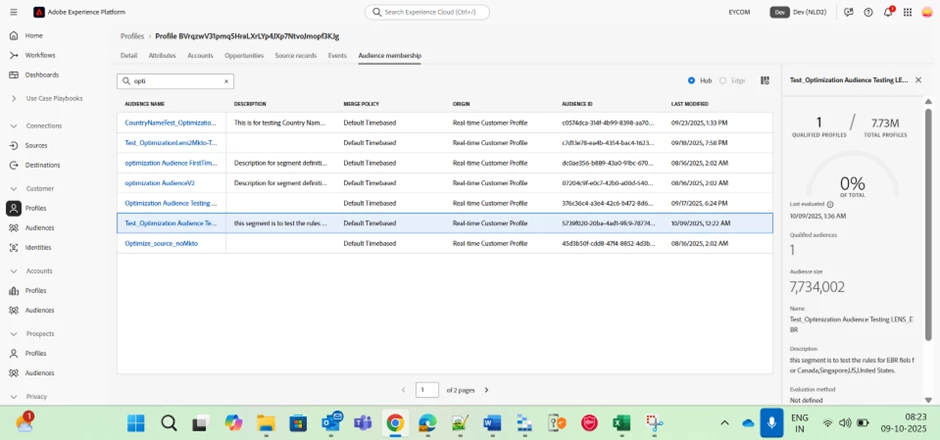Click the details panel scrollbar

928,224
